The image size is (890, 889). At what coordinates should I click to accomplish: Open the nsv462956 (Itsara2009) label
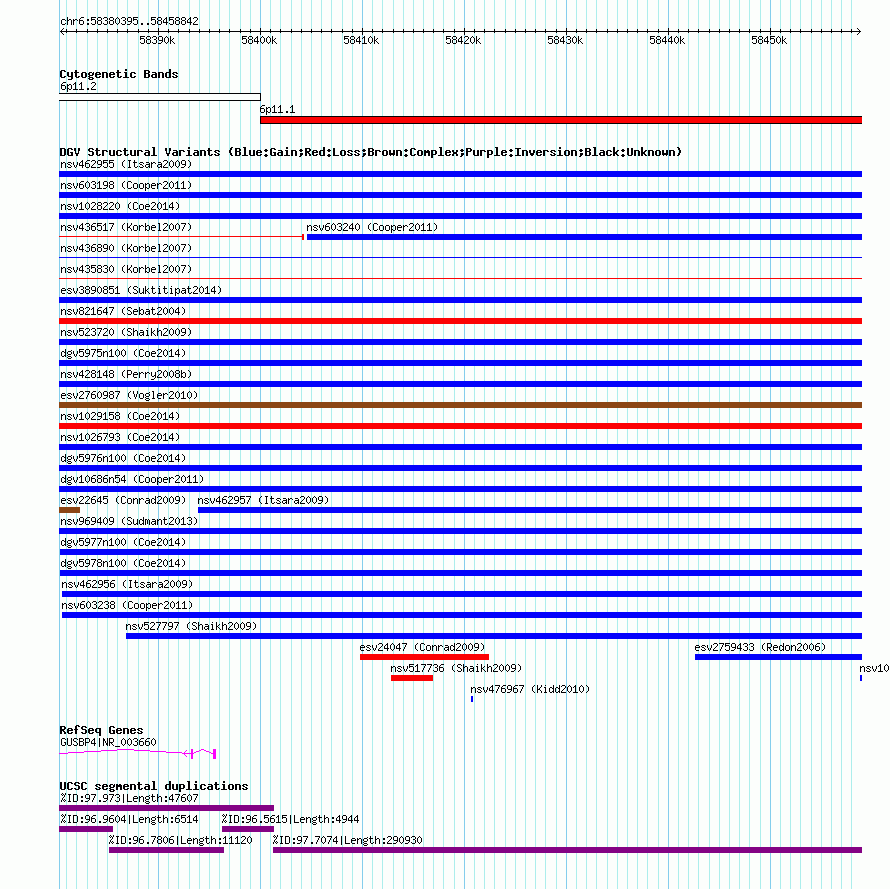tap(127, 585)
